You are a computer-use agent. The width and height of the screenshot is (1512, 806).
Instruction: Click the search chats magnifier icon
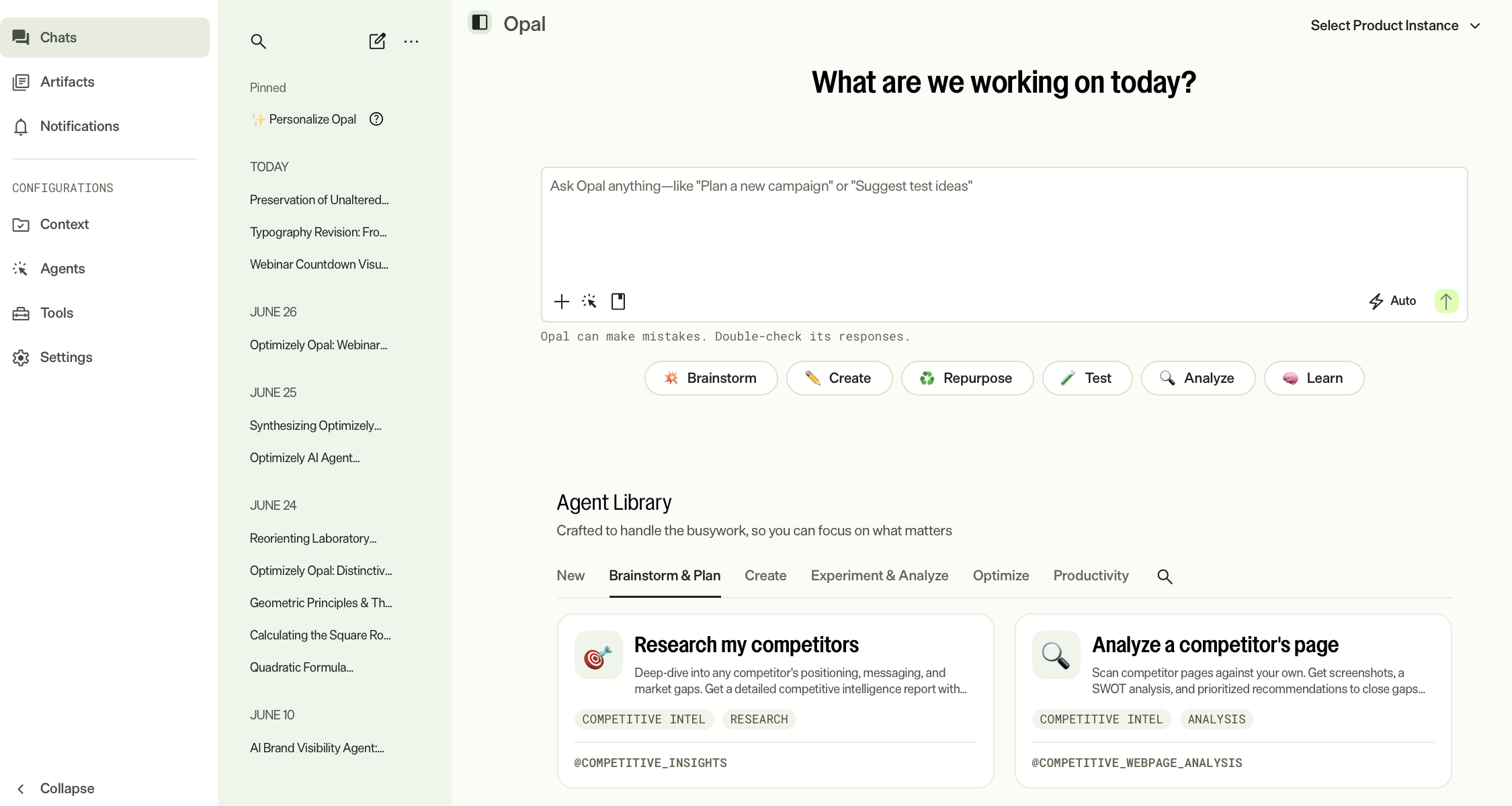(258, 41)
